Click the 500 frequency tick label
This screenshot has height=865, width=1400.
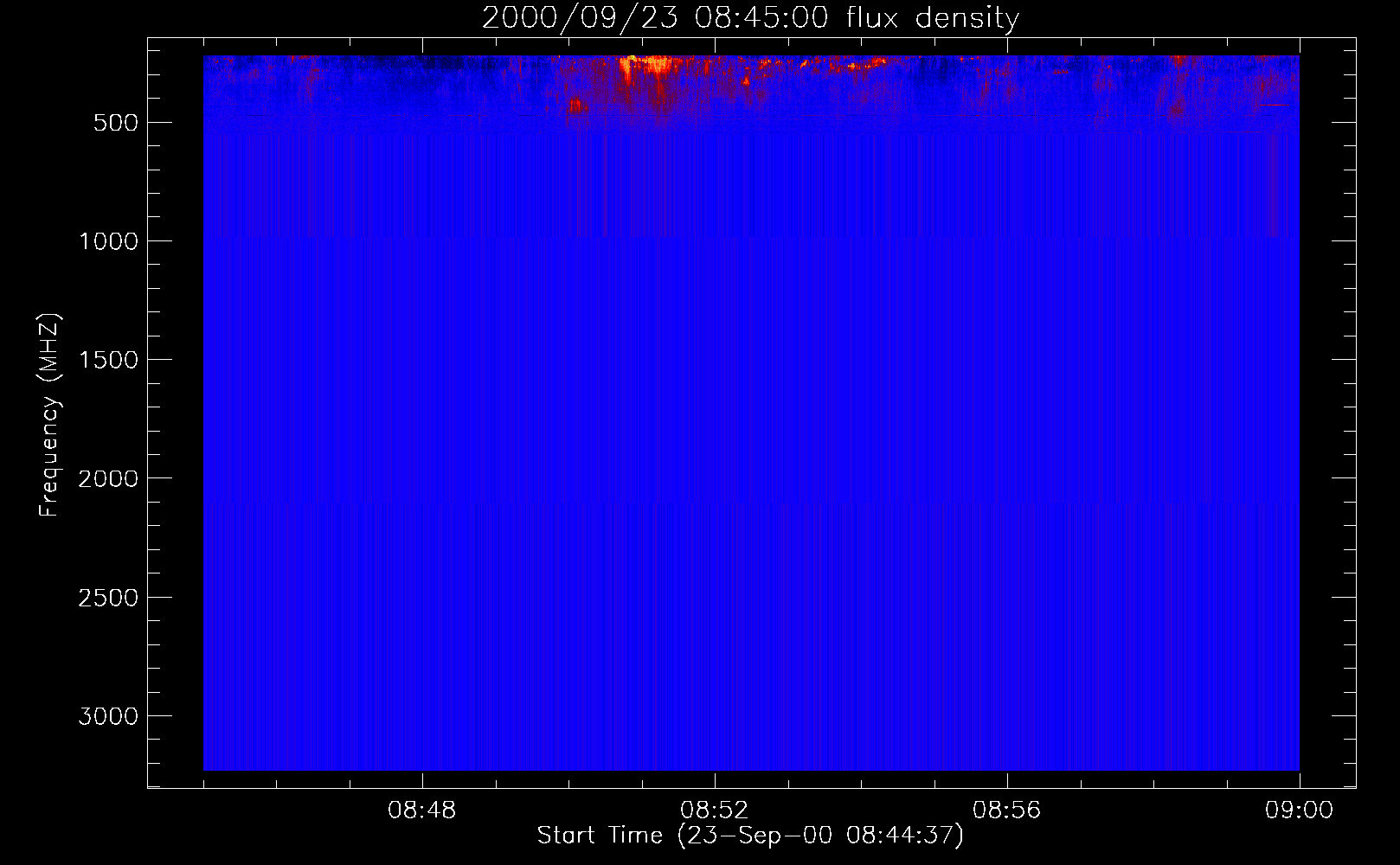116,123
